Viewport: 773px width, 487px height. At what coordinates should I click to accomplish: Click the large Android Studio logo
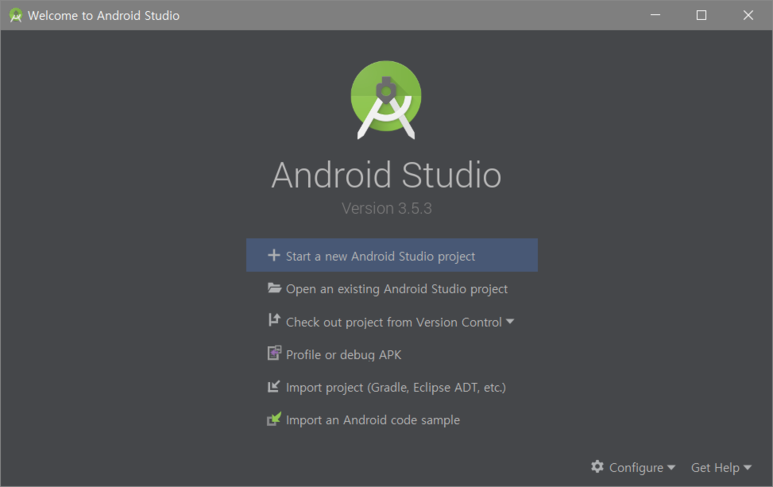(386, 100)
